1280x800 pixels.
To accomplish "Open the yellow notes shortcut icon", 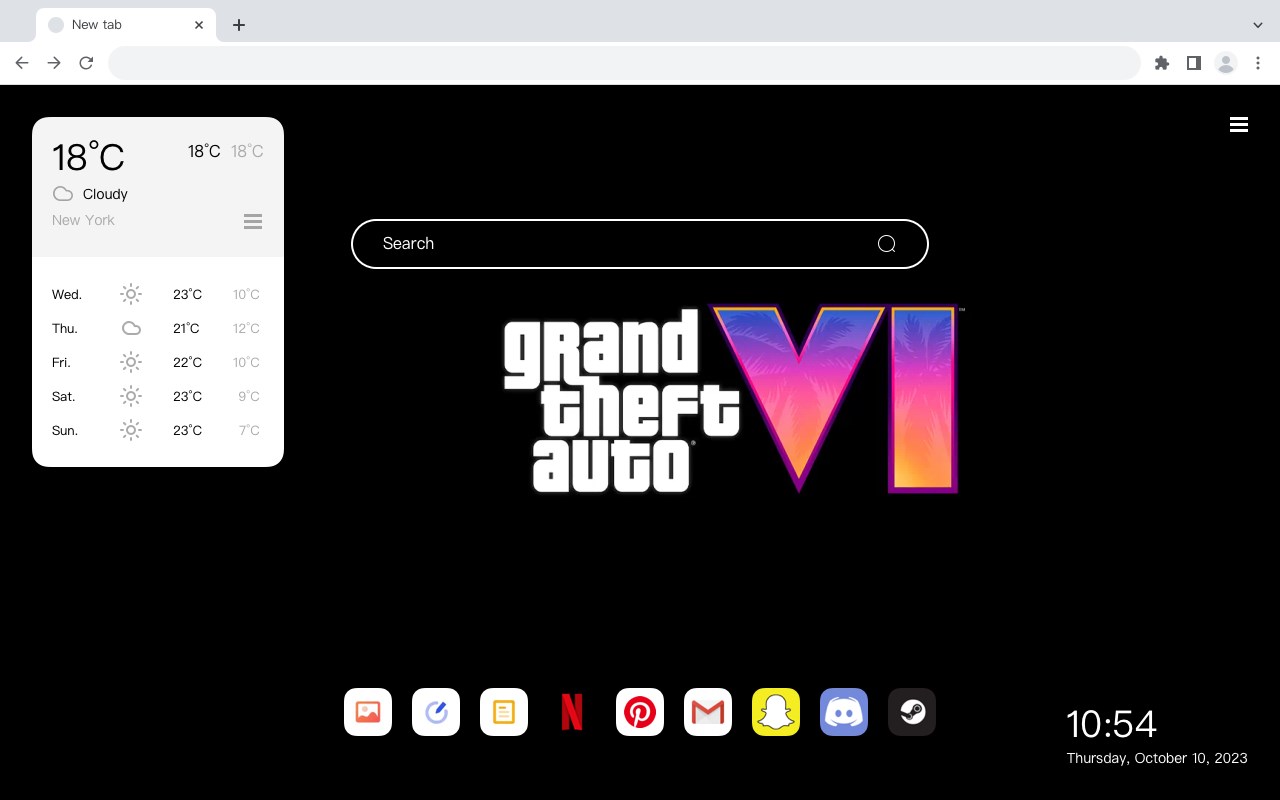I will coord(504,712).
